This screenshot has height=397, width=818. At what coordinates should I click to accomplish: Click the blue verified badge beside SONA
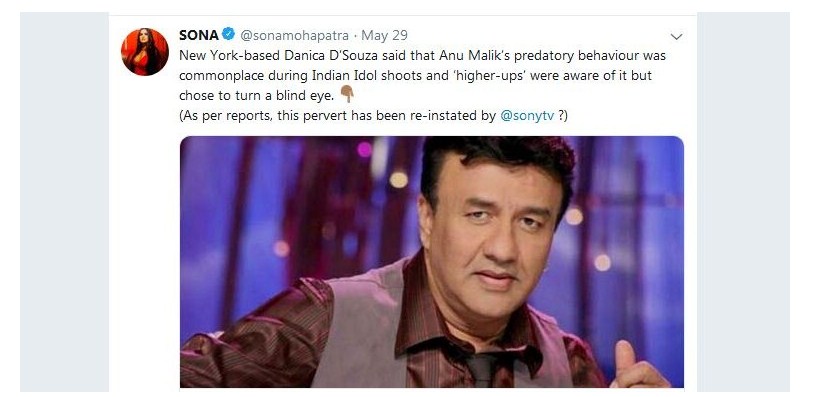coord(228,34)
